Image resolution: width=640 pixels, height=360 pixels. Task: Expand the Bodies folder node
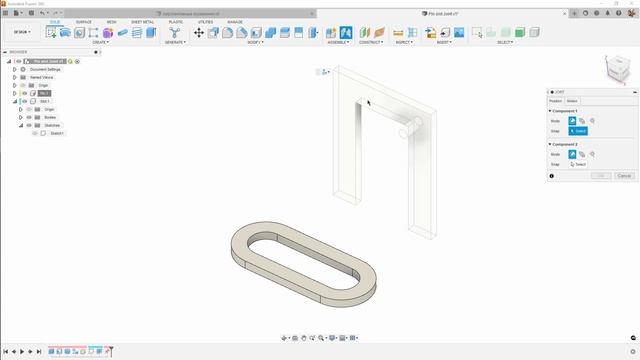[x=21, y=117]
